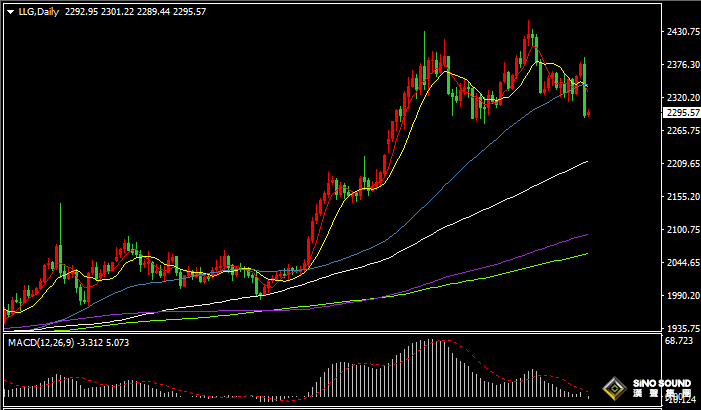The image size is (701, 410).
Task: Click the 2430.75 price axis label
Action: coord(681,32)
